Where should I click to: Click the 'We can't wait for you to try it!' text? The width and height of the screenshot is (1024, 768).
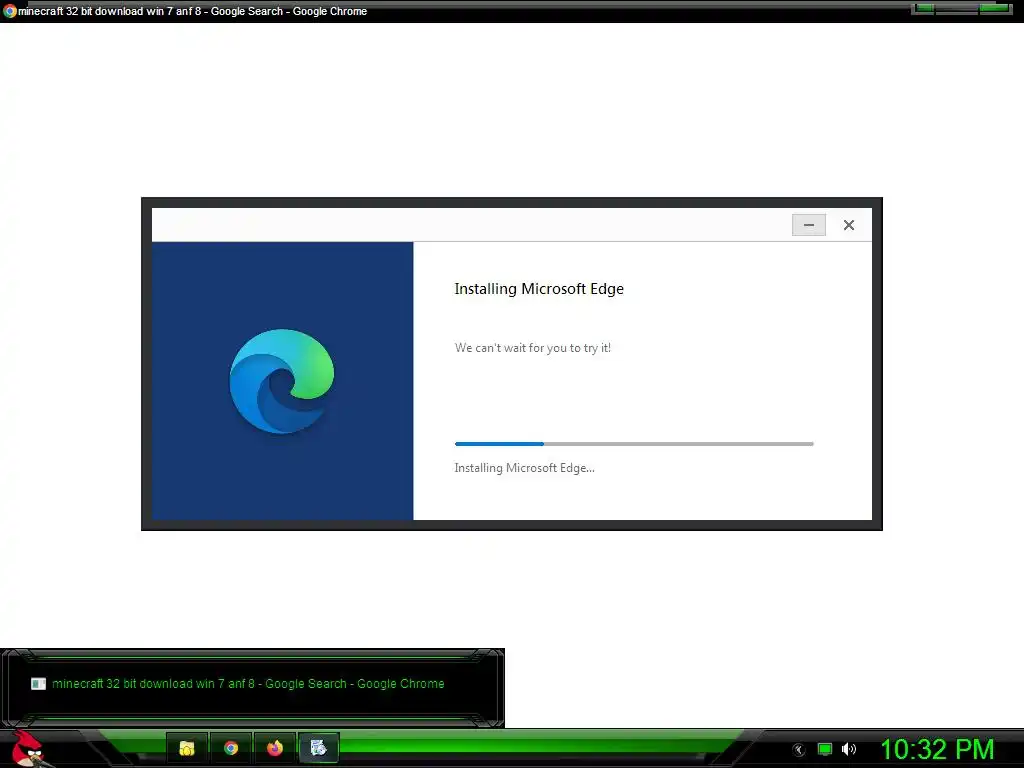532,348
